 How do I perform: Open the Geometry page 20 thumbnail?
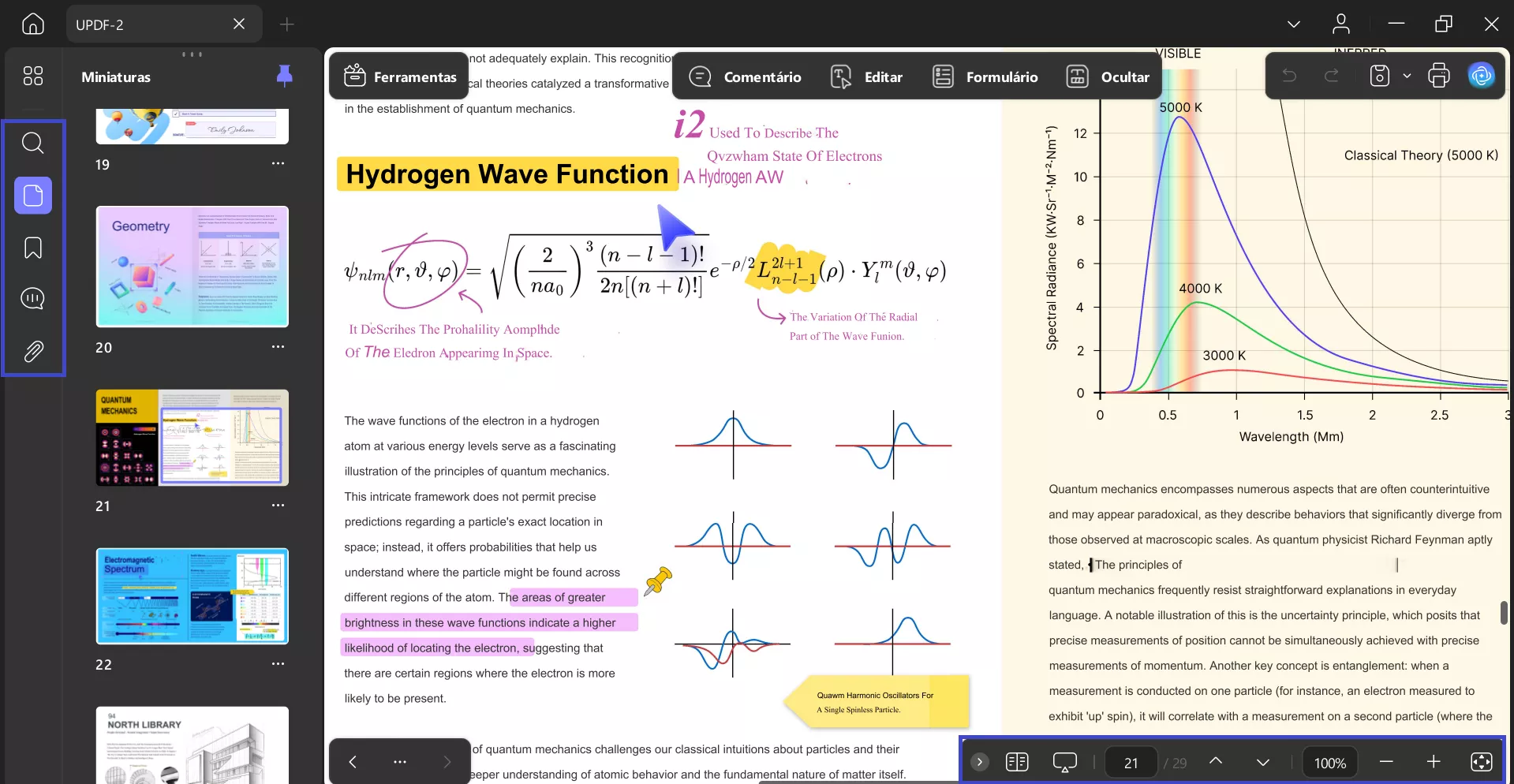click(193, 267)
